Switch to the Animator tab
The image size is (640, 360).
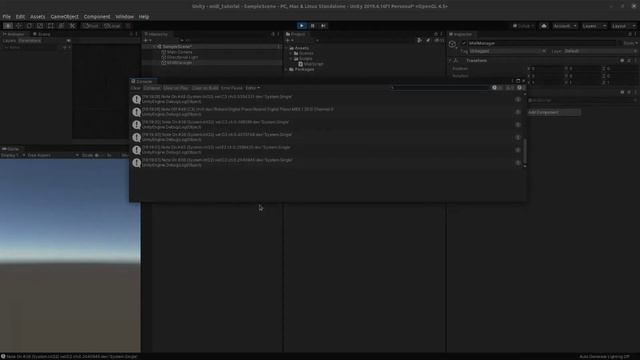(15, 34)
